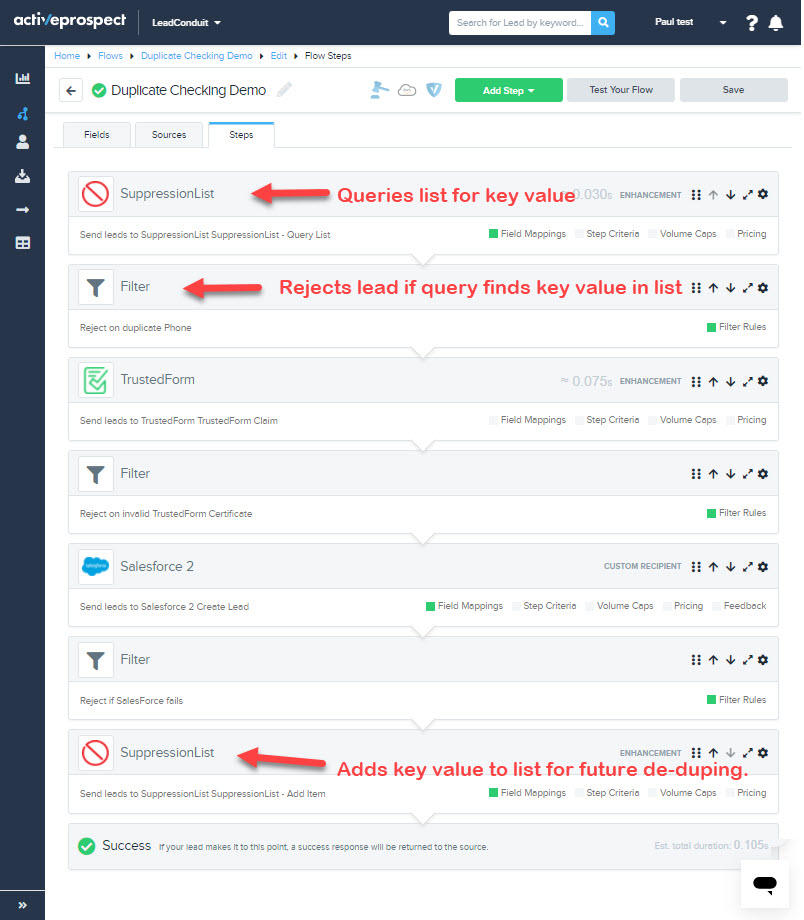This screenshot has height=920, width=804.
Task: Open the Edit breadcrumb link
Action: click(x=279, y=56)
